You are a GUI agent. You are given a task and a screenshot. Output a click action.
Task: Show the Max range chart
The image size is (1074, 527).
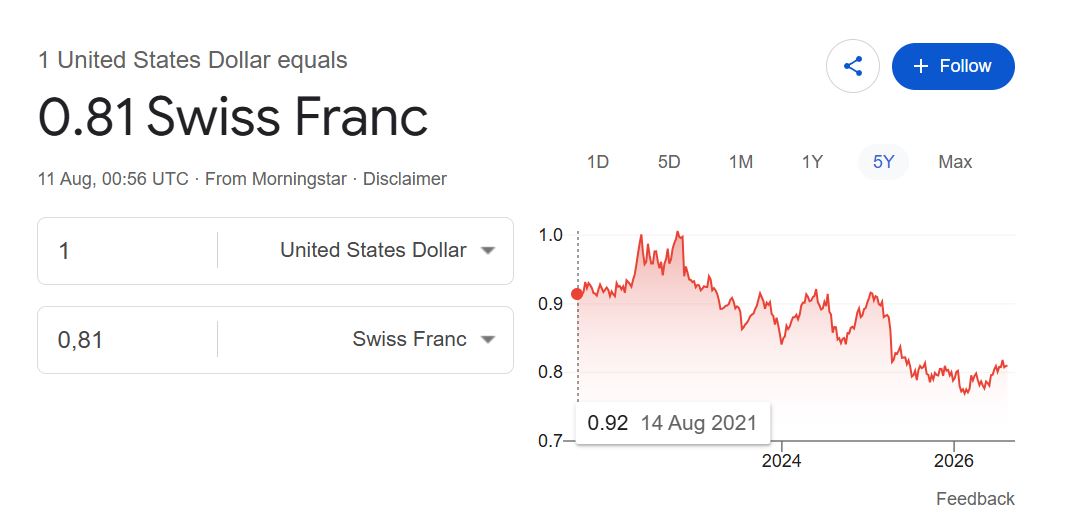955,162
